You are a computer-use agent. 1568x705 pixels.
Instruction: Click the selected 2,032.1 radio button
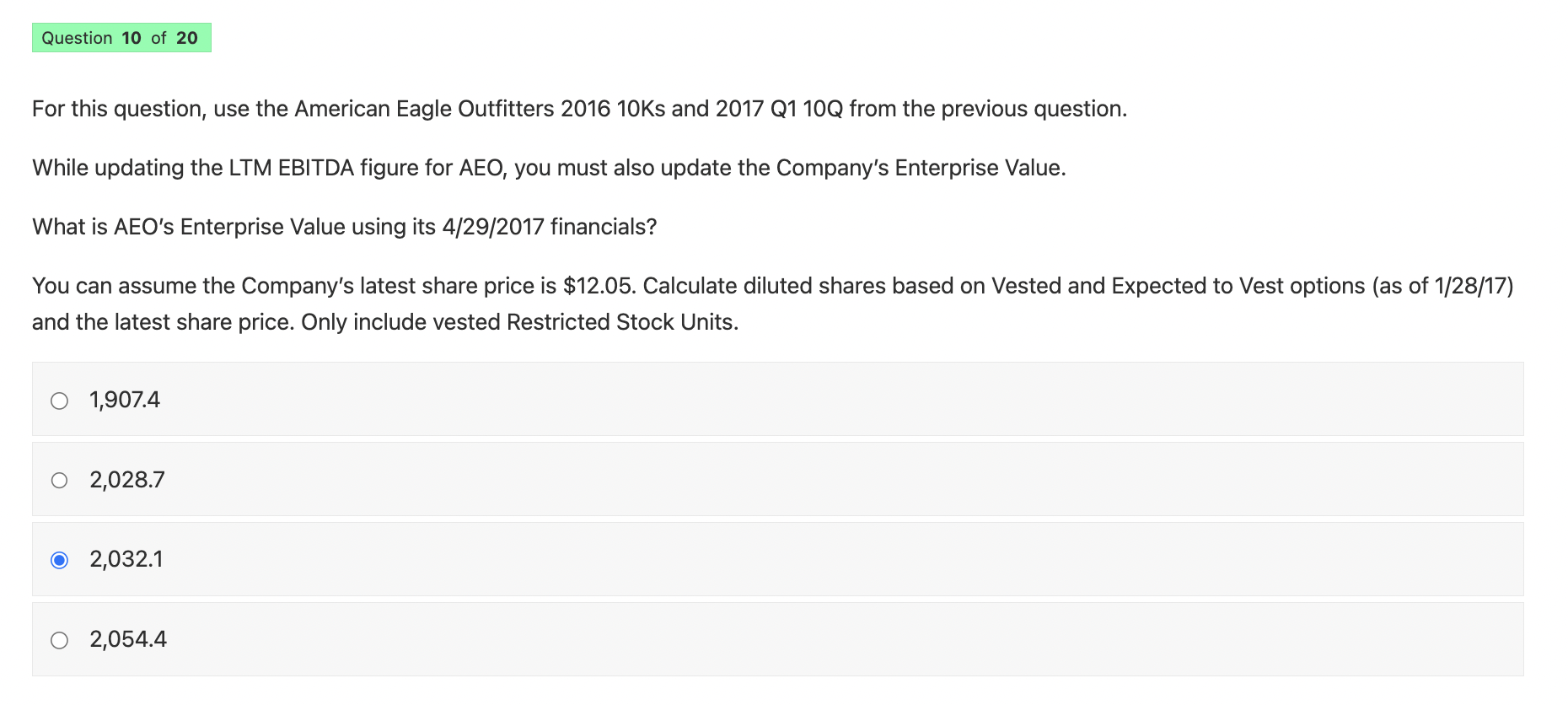59,560
